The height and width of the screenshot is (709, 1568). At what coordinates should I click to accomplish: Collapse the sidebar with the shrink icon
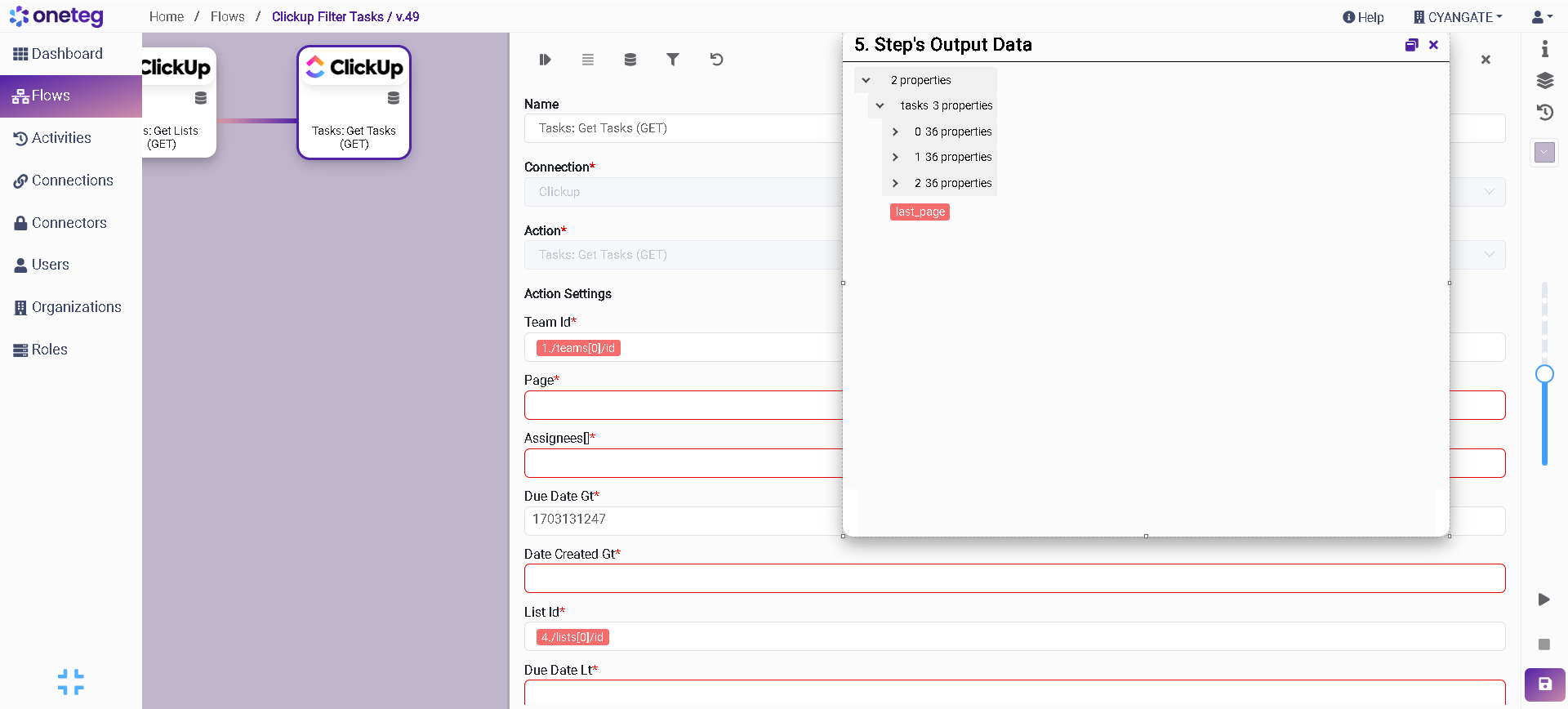click(x=71, y=682)
